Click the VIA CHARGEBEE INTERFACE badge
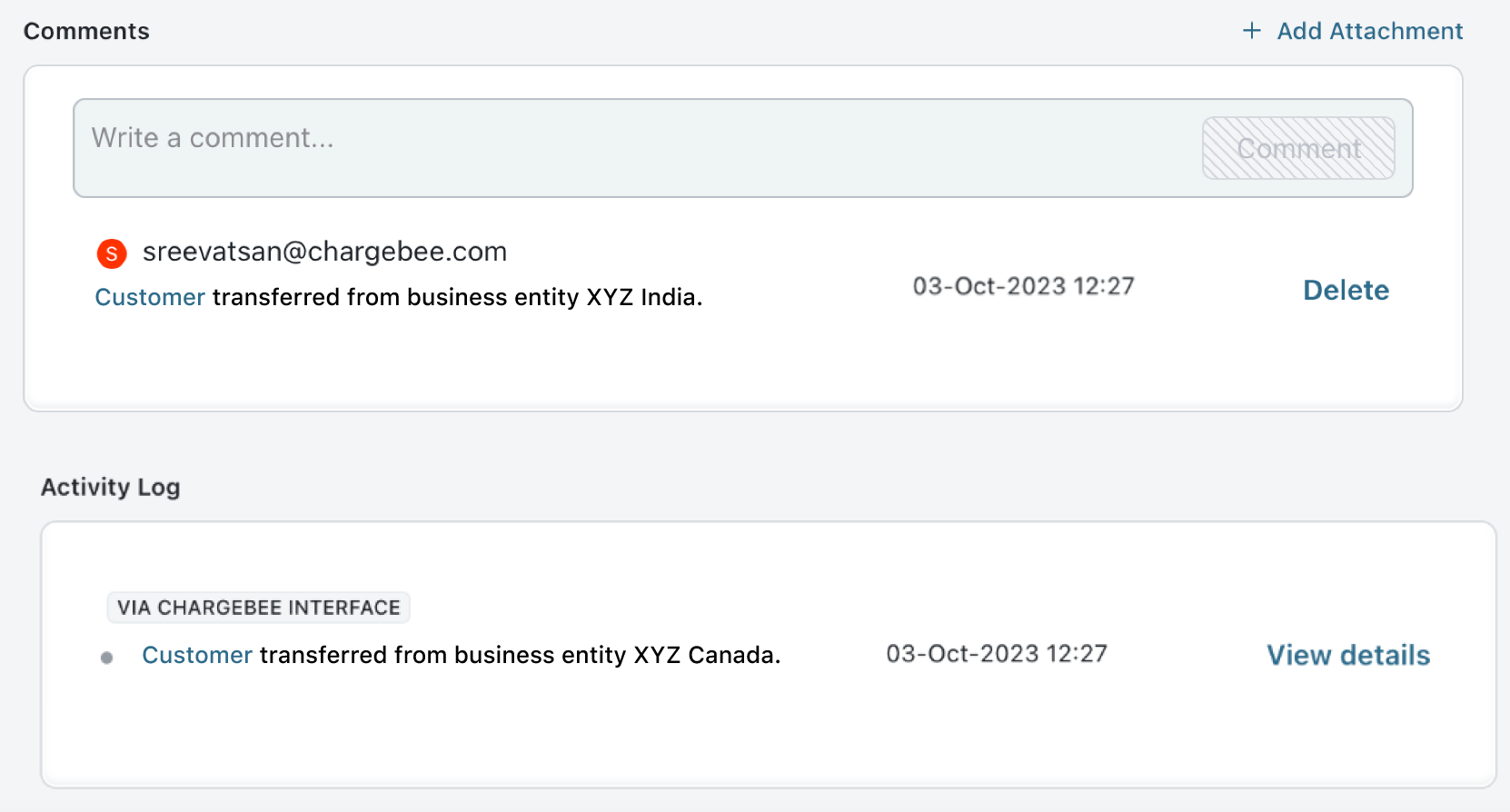This screenshot has width=1510, height=812. tap(258, 608)
